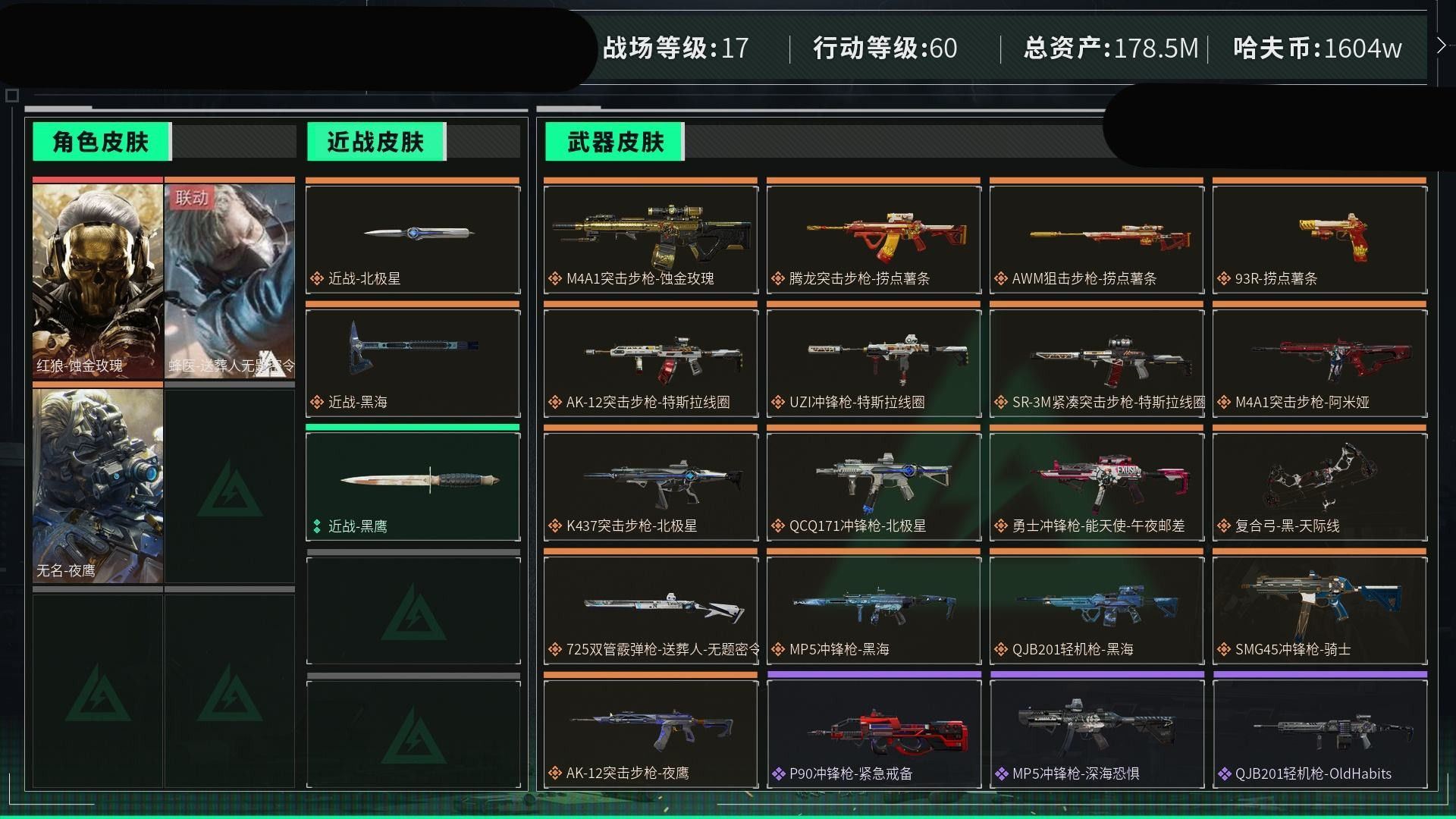Select the 近战-黑鹰 dagger skin
Screen dimensions: 1456x819
413,486
